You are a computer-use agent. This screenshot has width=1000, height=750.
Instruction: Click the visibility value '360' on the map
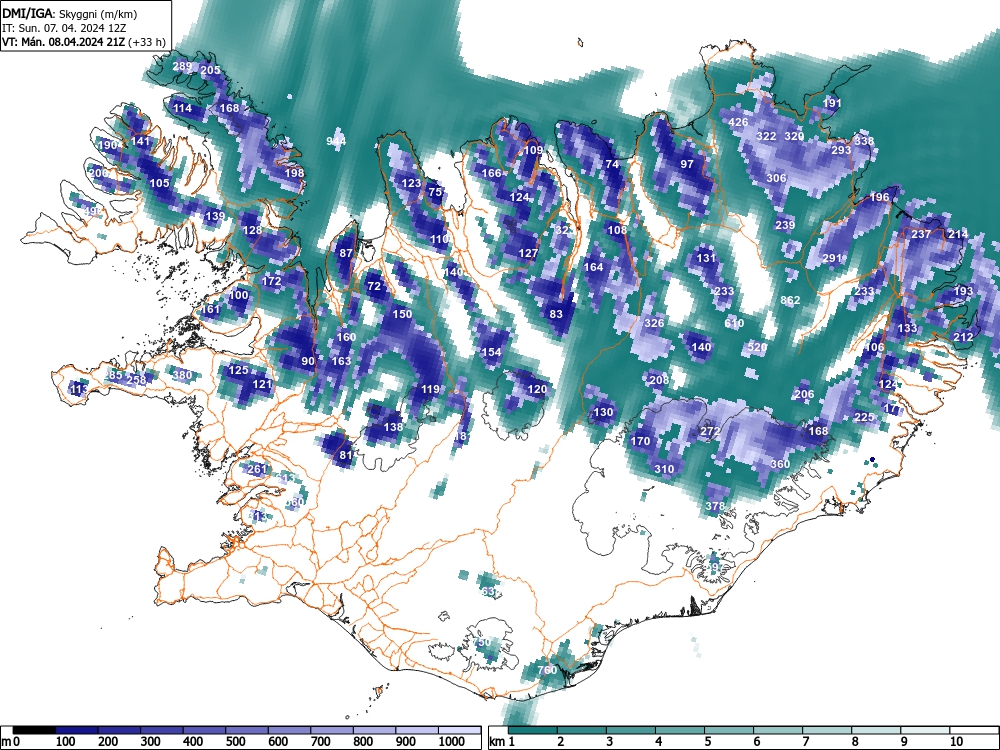pyautogui.click(x=781, y=464)
